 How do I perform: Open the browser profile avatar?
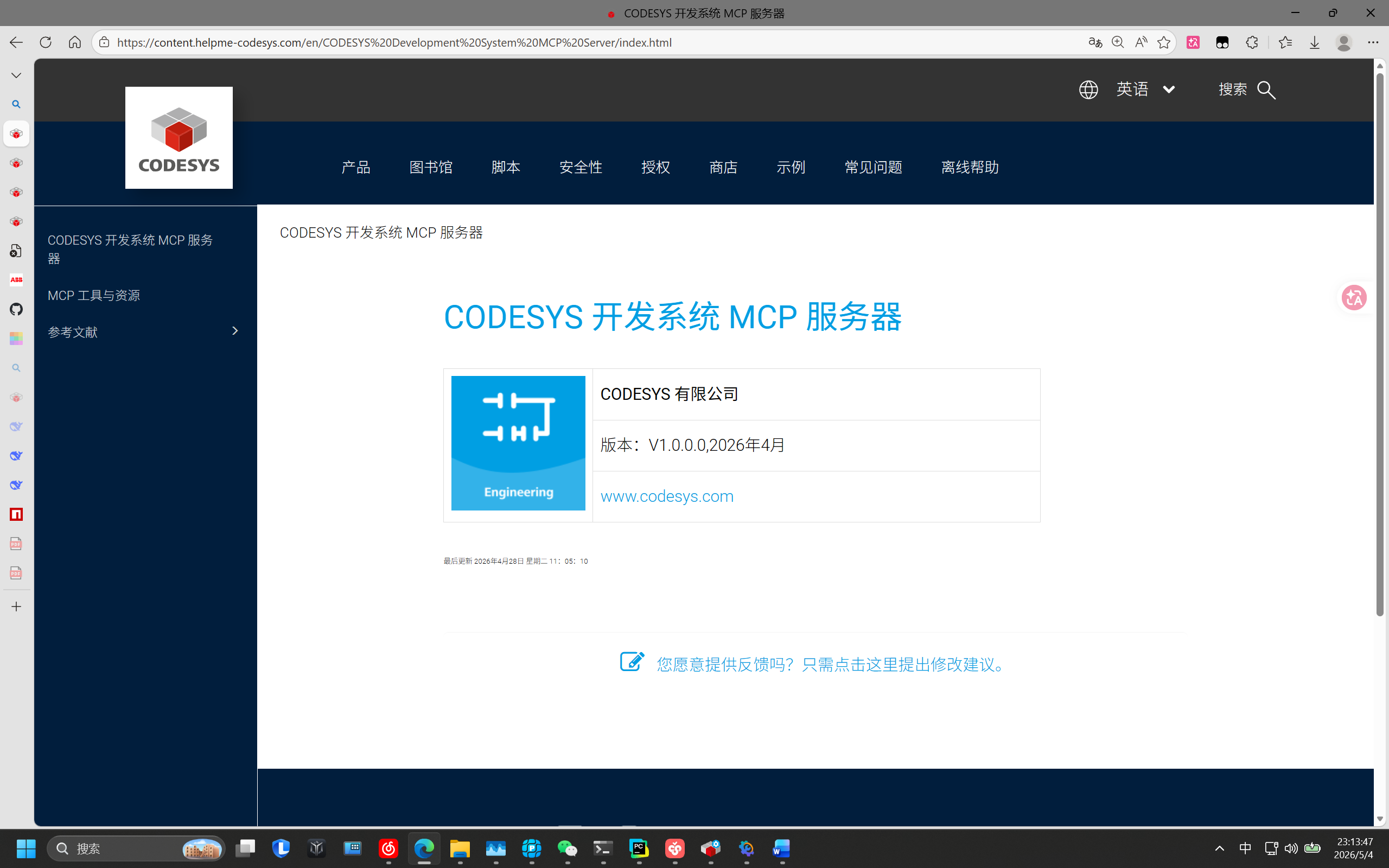click(x=1343, y=42)
